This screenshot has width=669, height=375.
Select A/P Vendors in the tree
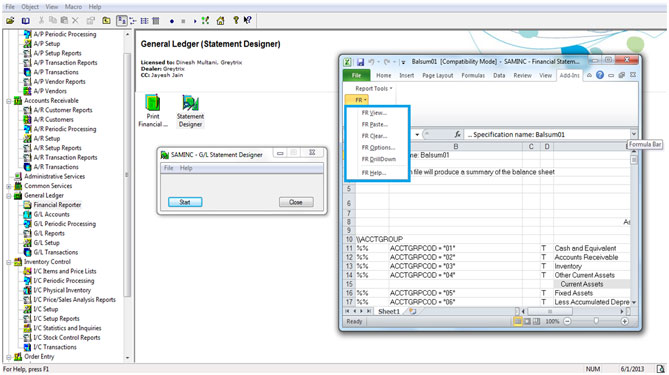click(50, 91)
